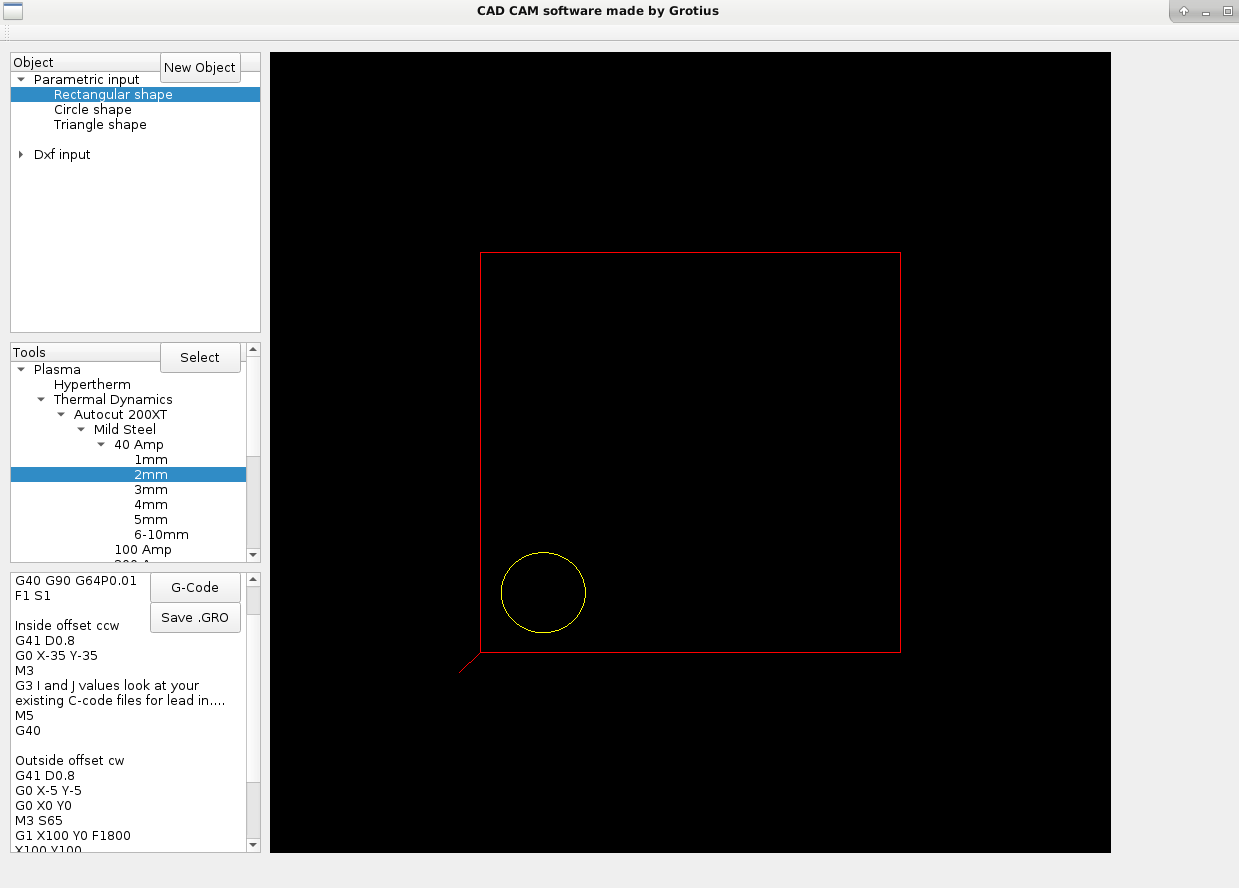This screenshot has width=1239, height=888.
Task: Click the 'M3 S65' G-code line
Action: [39, 820]
